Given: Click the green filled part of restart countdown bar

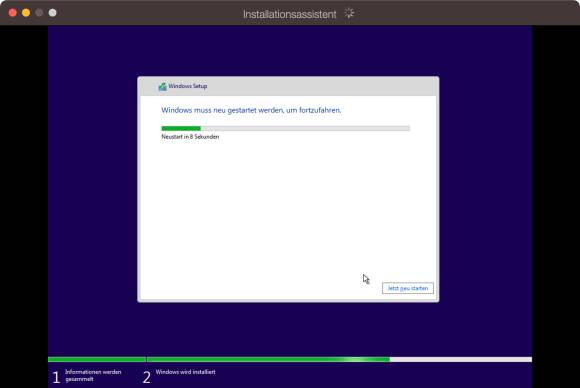Looking at the screenshot, I should 181,128.
